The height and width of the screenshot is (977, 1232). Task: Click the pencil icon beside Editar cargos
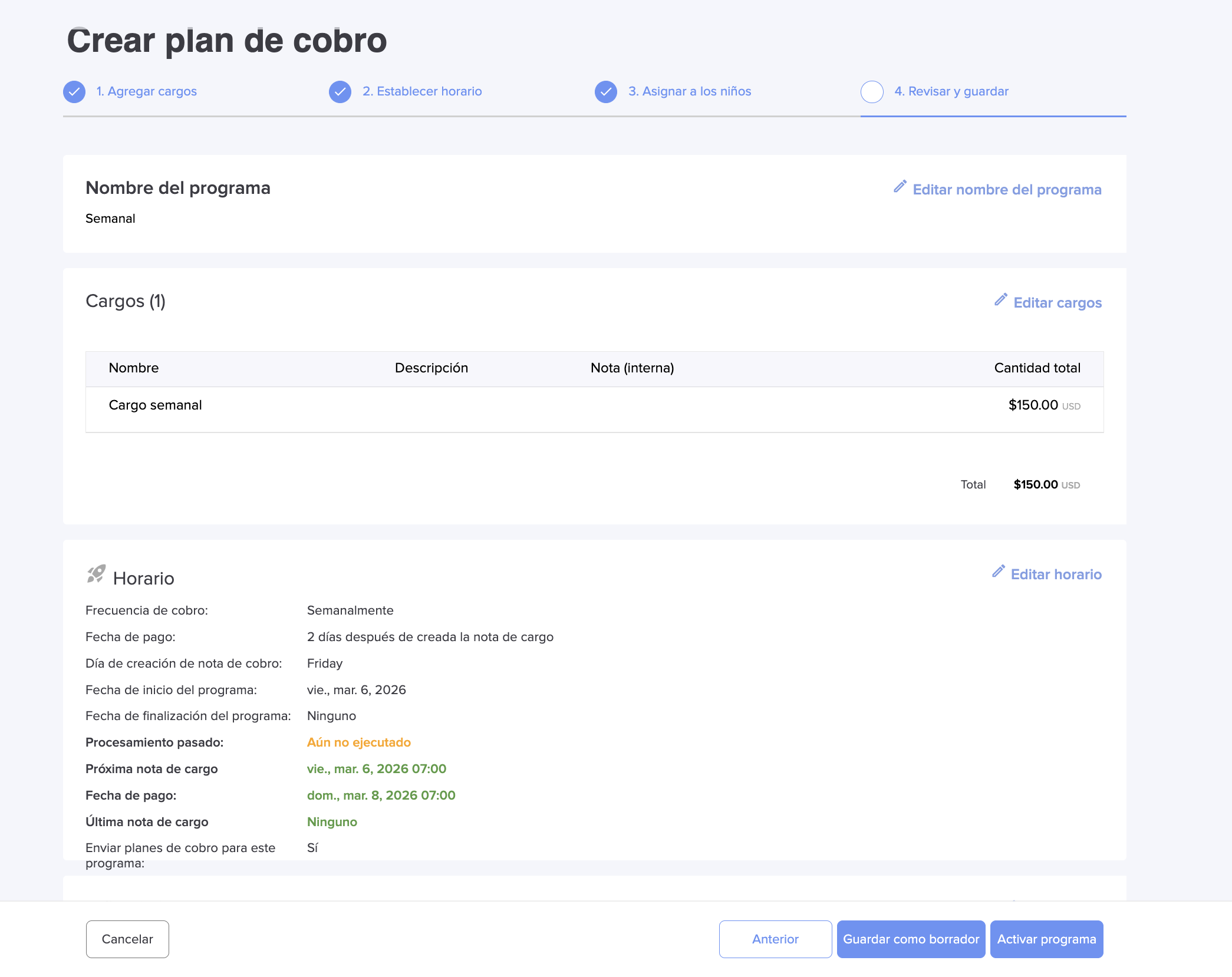tap(1000, 300)
